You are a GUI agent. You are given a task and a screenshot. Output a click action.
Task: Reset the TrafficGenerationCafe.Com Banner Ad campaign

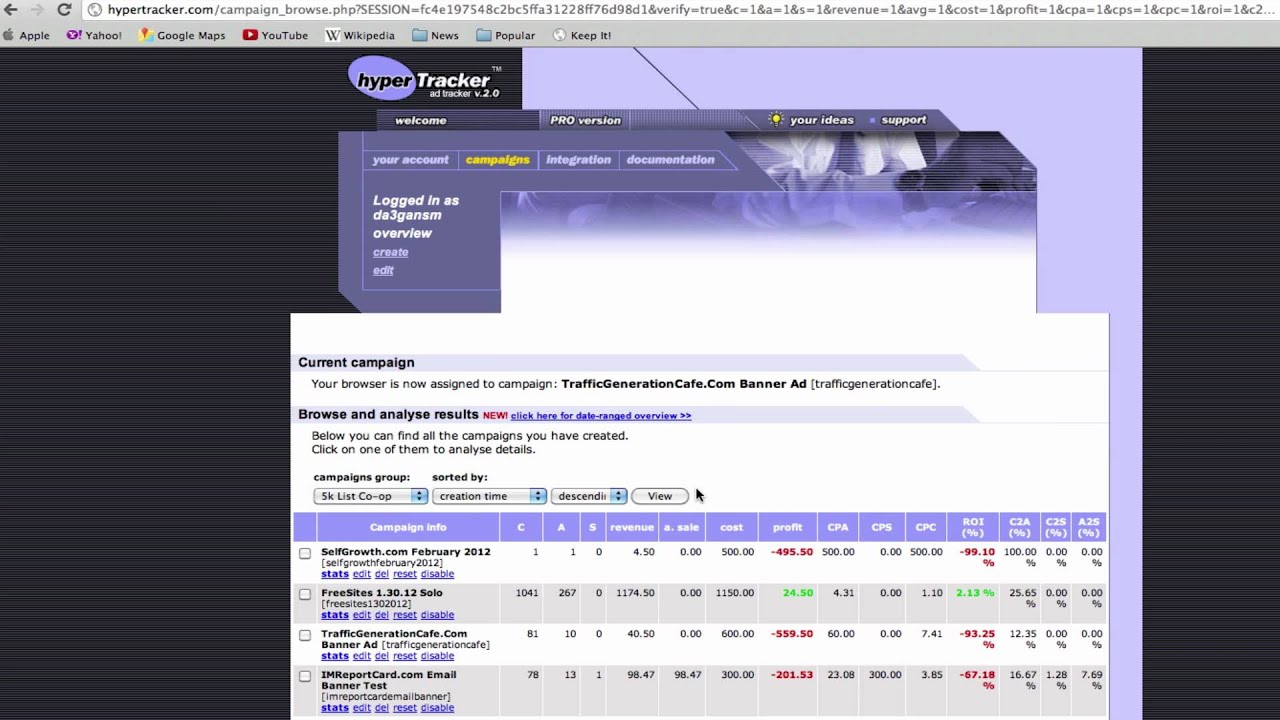click(x=404, y=656)
